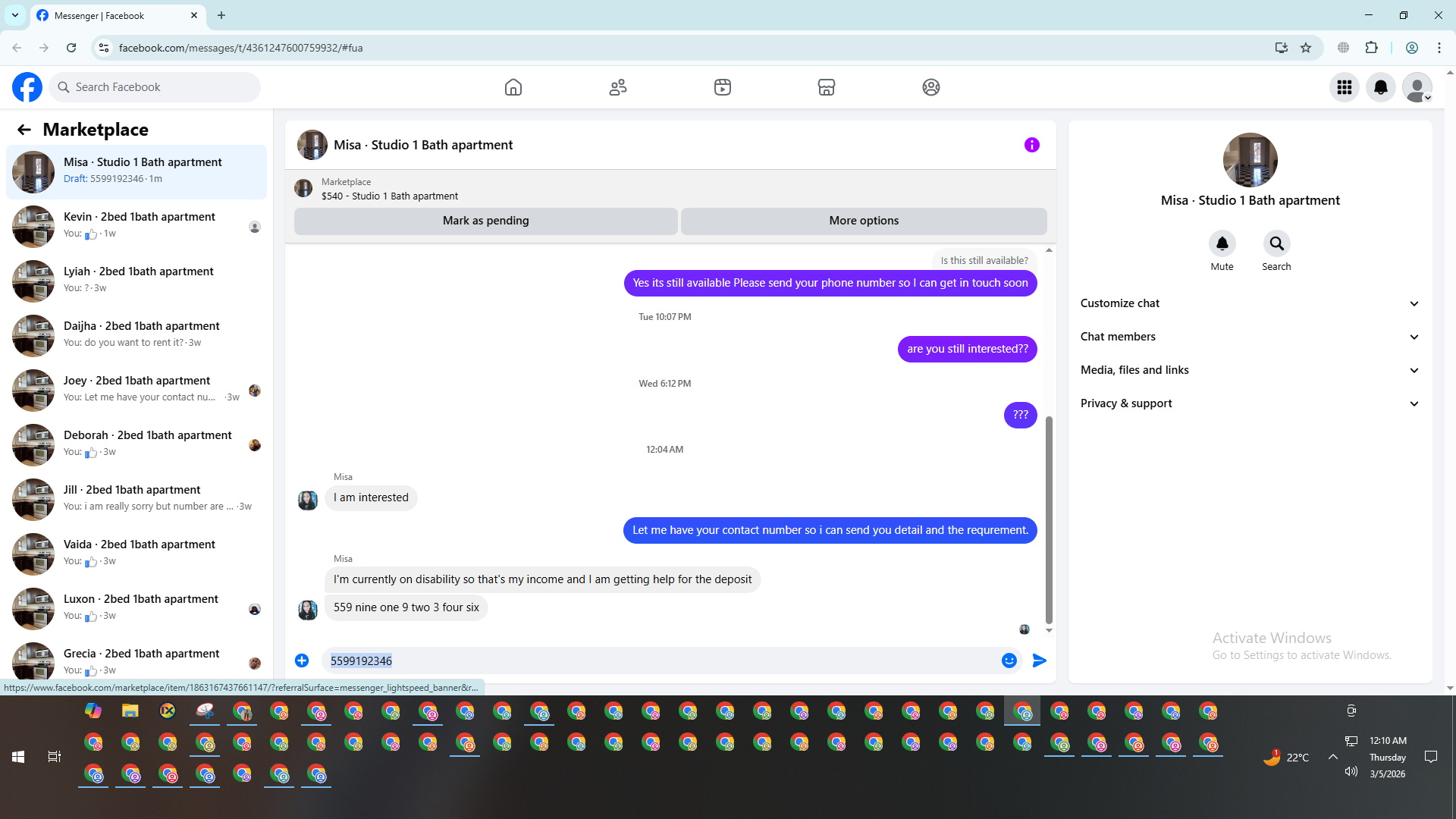Open a new browser tab

(x=221, y=15)
